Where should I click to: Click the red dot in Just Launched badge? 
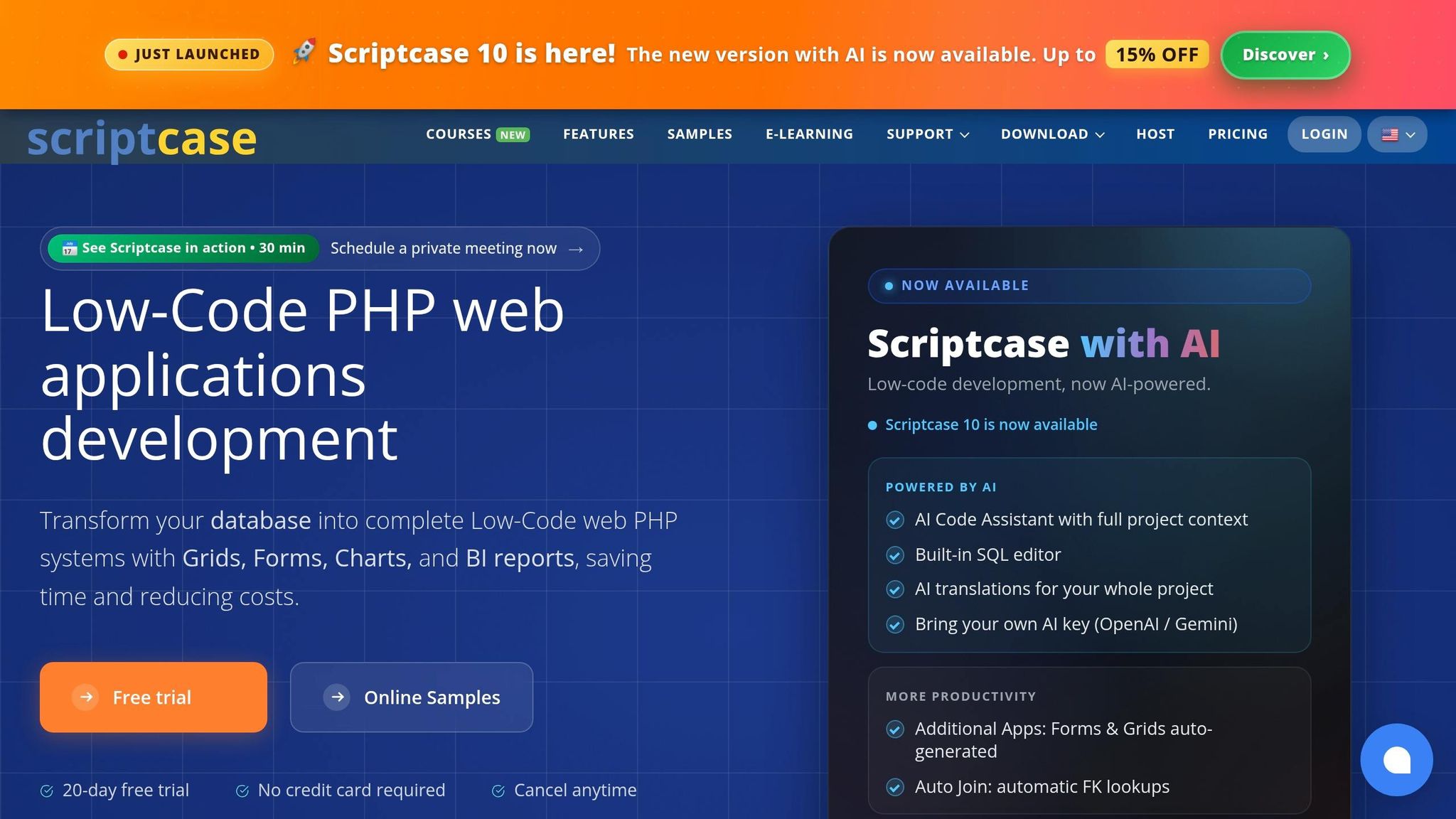pos(123,55)
